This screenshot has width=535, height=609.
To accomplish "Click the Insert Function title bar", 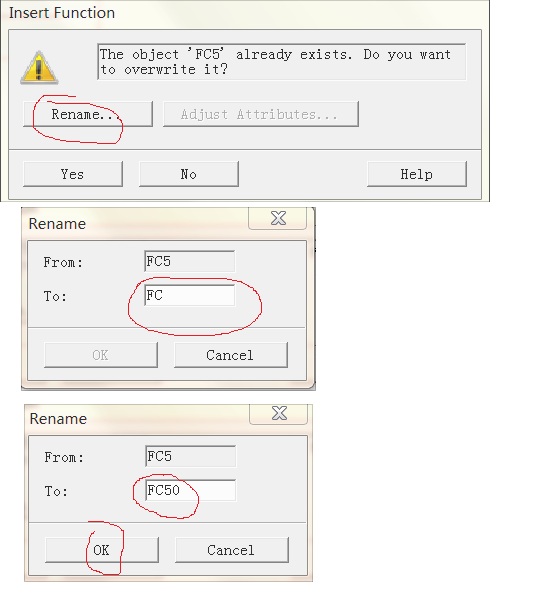I will point(245,13).
